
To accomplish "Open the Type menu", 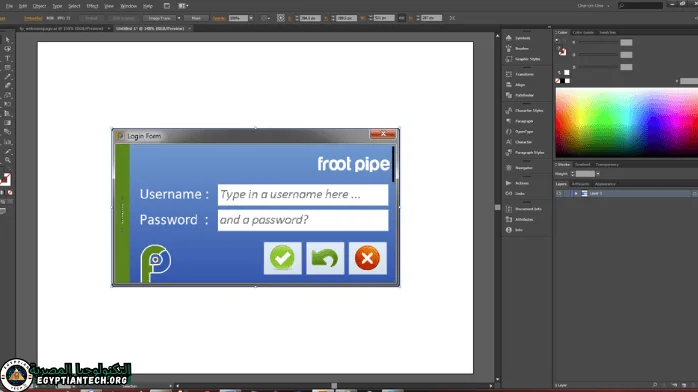I will click(x=57, y=6).
